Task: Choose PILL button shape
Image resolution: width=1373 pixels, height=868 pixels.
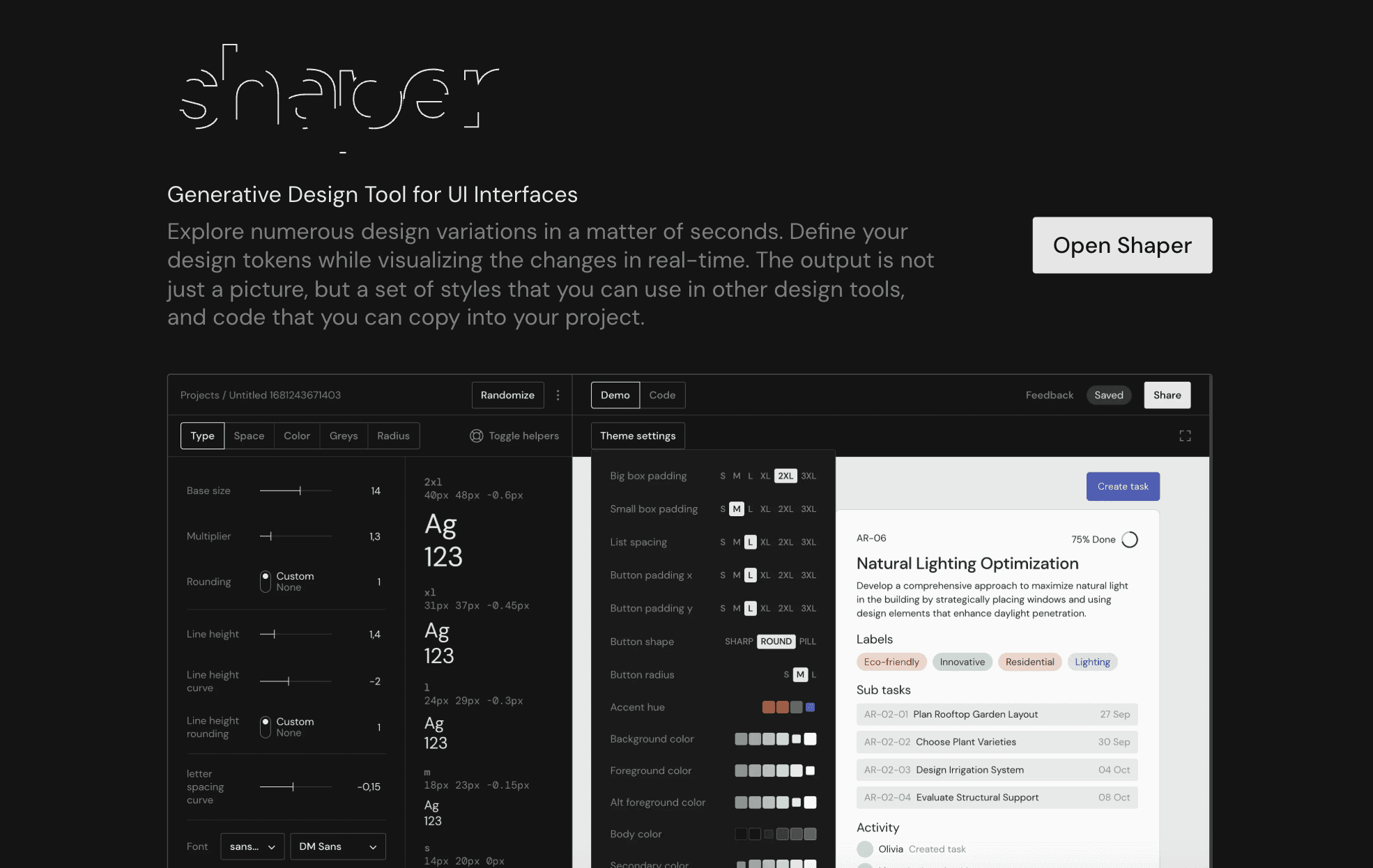Action: click(x=808, y=642)
